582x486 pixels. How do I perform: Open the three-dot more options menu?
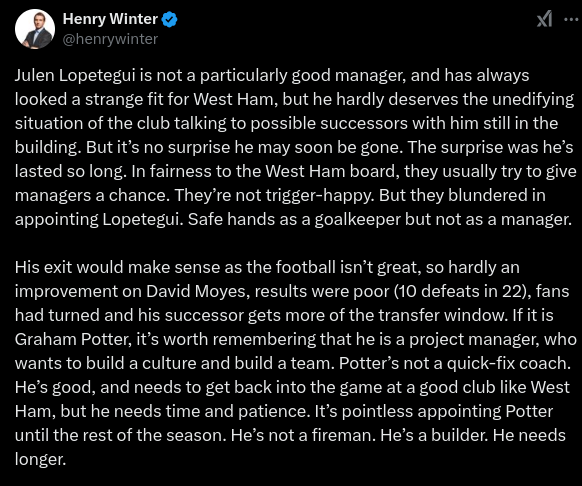click(x=570, y=19)
